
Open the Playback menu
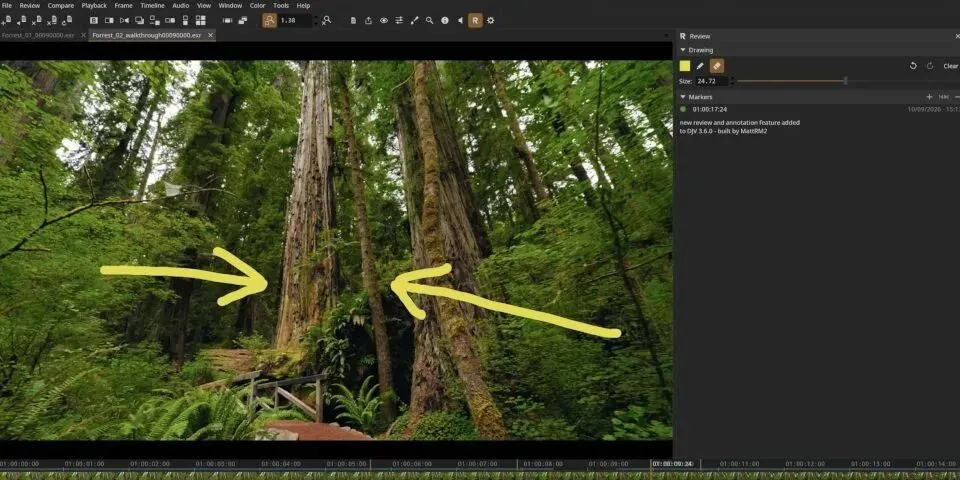click(x=94, y=6)
